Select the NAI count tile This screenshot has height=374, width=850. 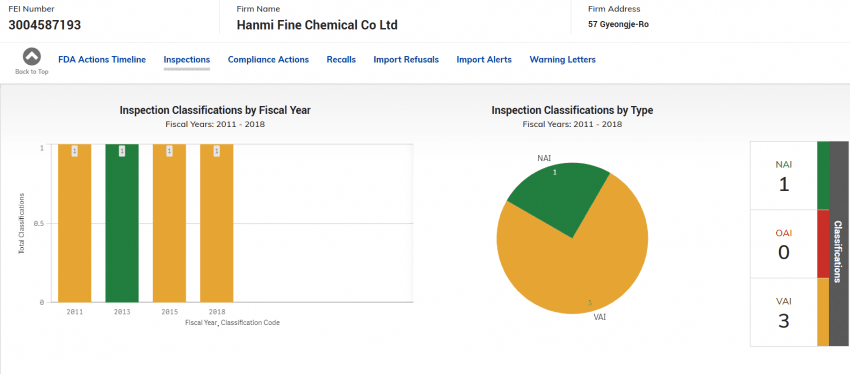tap(783, 176)
